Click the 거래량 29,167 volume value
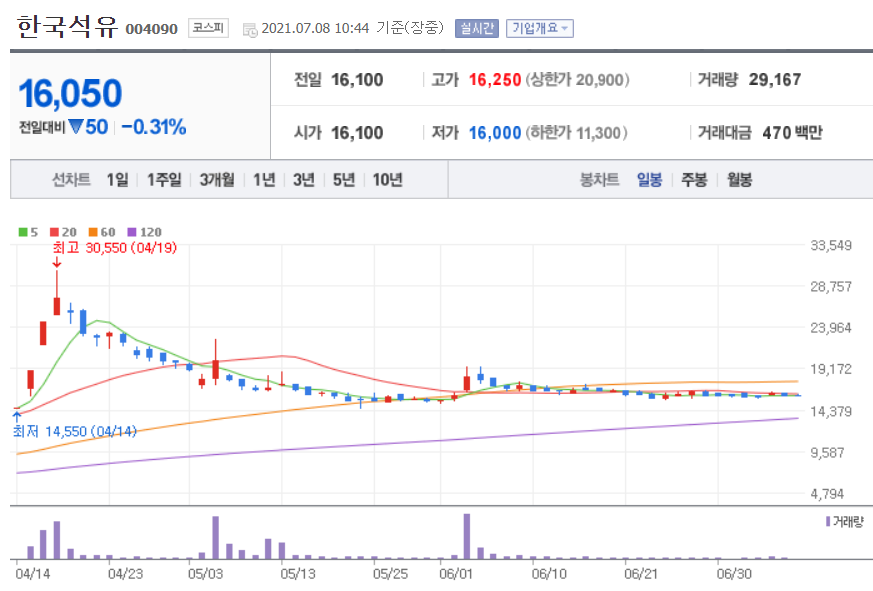This screenshot has width=873, height=591. 774,80
